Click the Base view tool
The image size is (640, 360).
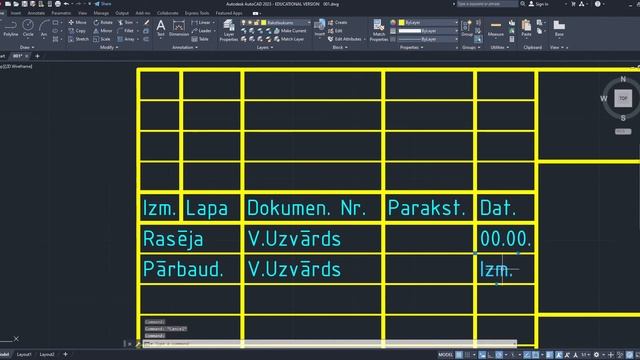559,28
